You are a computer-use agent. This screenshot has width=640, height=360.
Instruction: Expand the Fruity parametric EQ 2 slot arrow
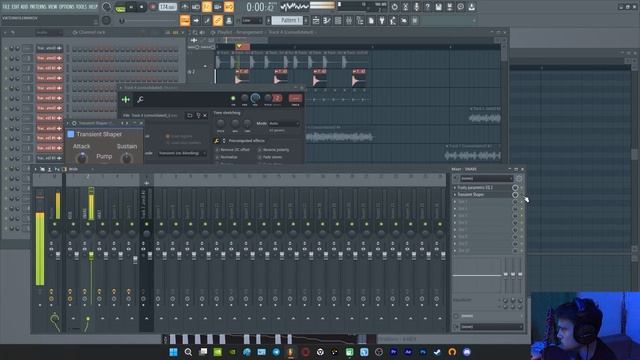[455, 188]
